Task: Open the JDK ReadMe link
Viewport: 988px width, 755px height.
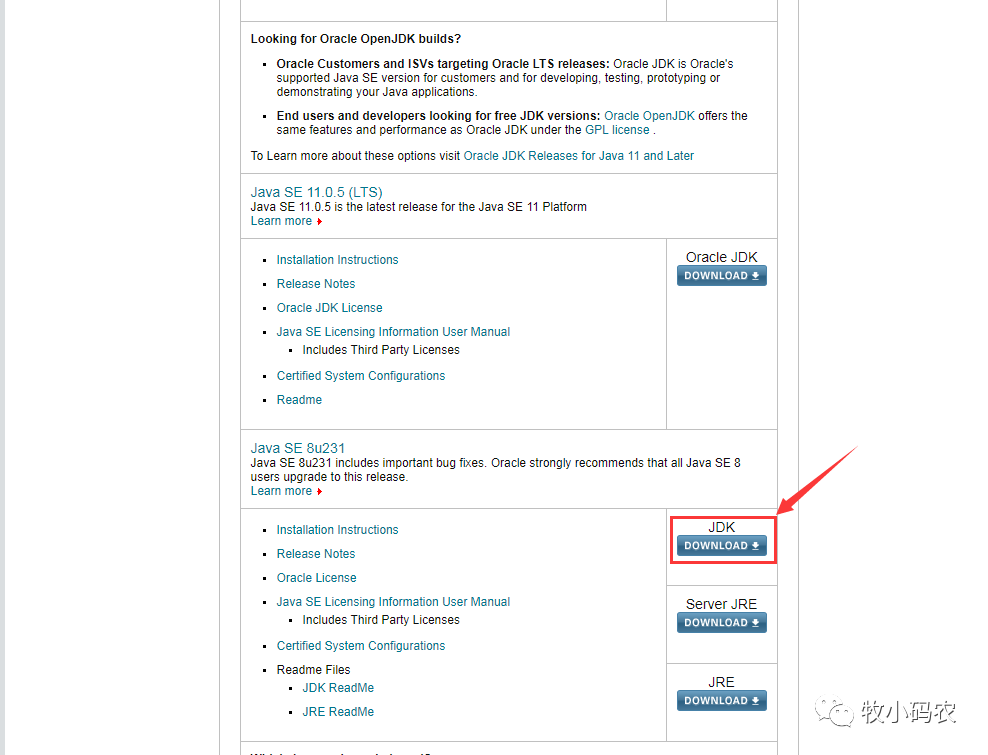Action: 338,688
